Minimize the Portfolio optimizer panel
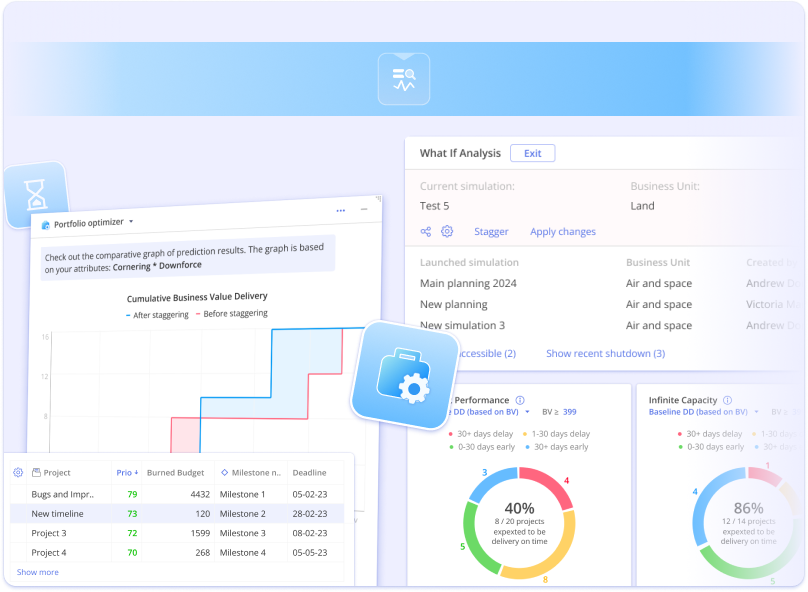The height and width of the screenshot is (592, 808). (364, 209)
